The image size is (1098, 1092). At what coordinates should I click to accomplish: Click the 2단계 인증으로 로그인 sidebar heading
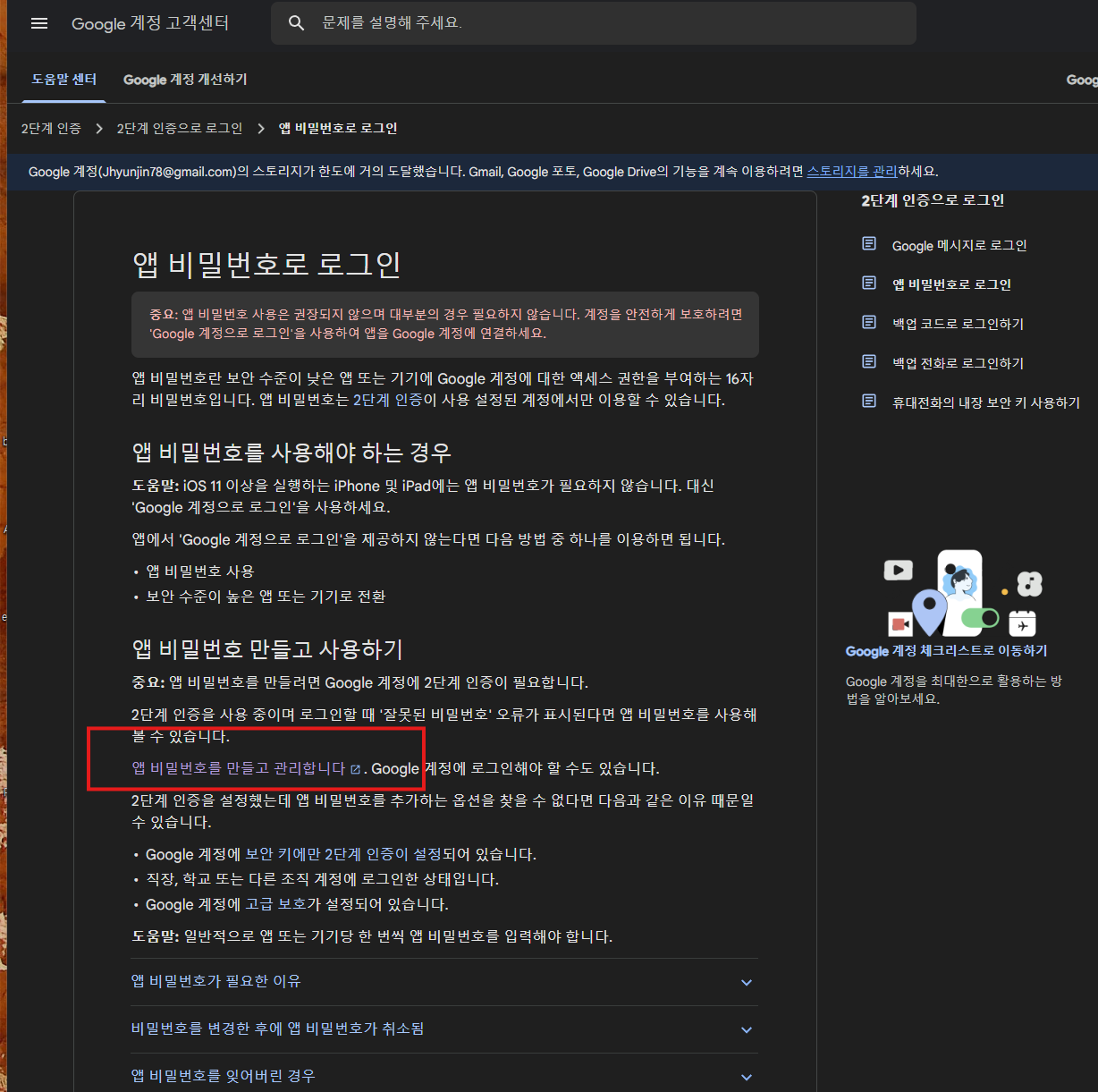[x=933, y=200]
